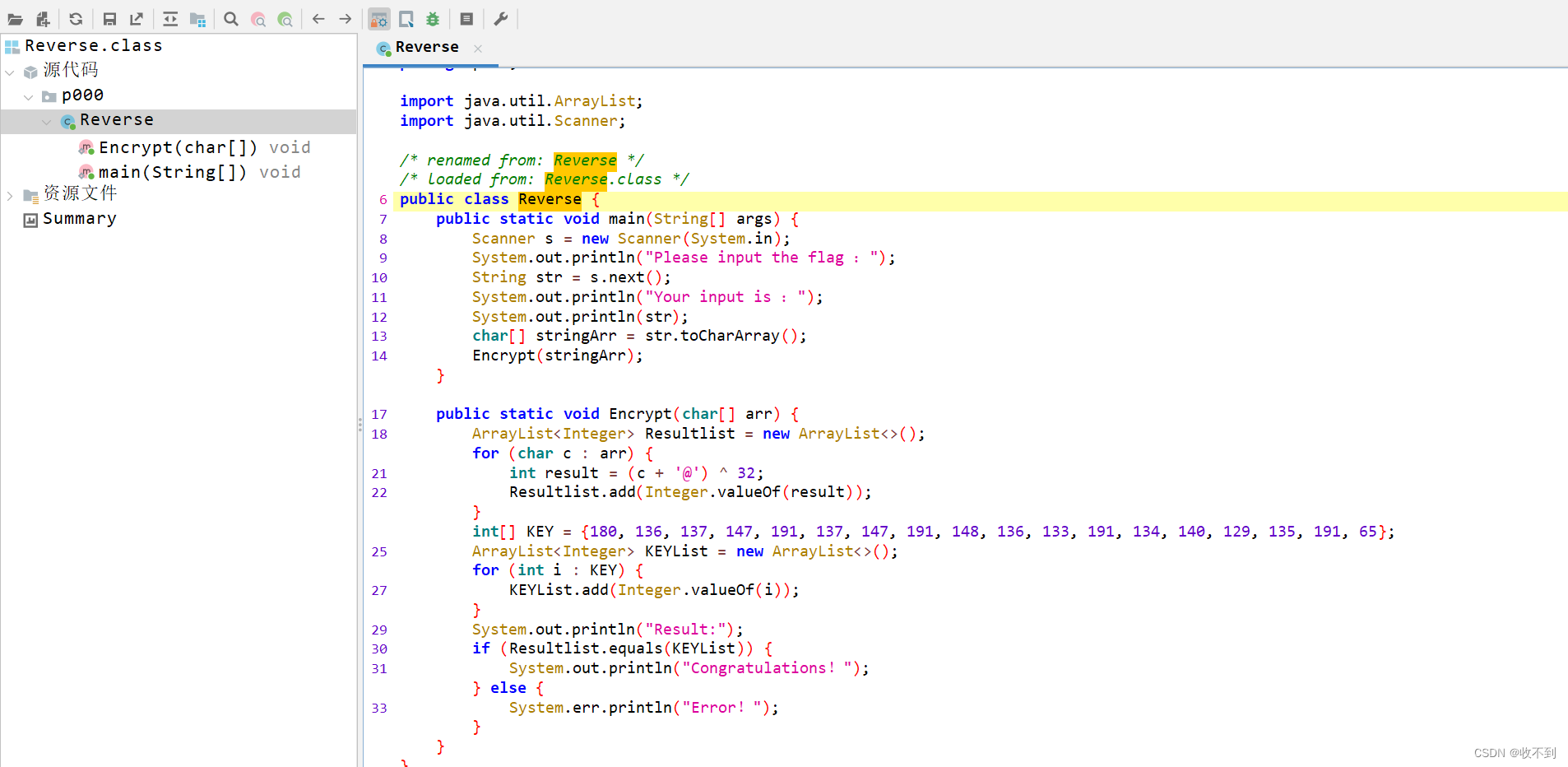Select the Reverse class in tree
1568x767 pixels.
[117, 120]
